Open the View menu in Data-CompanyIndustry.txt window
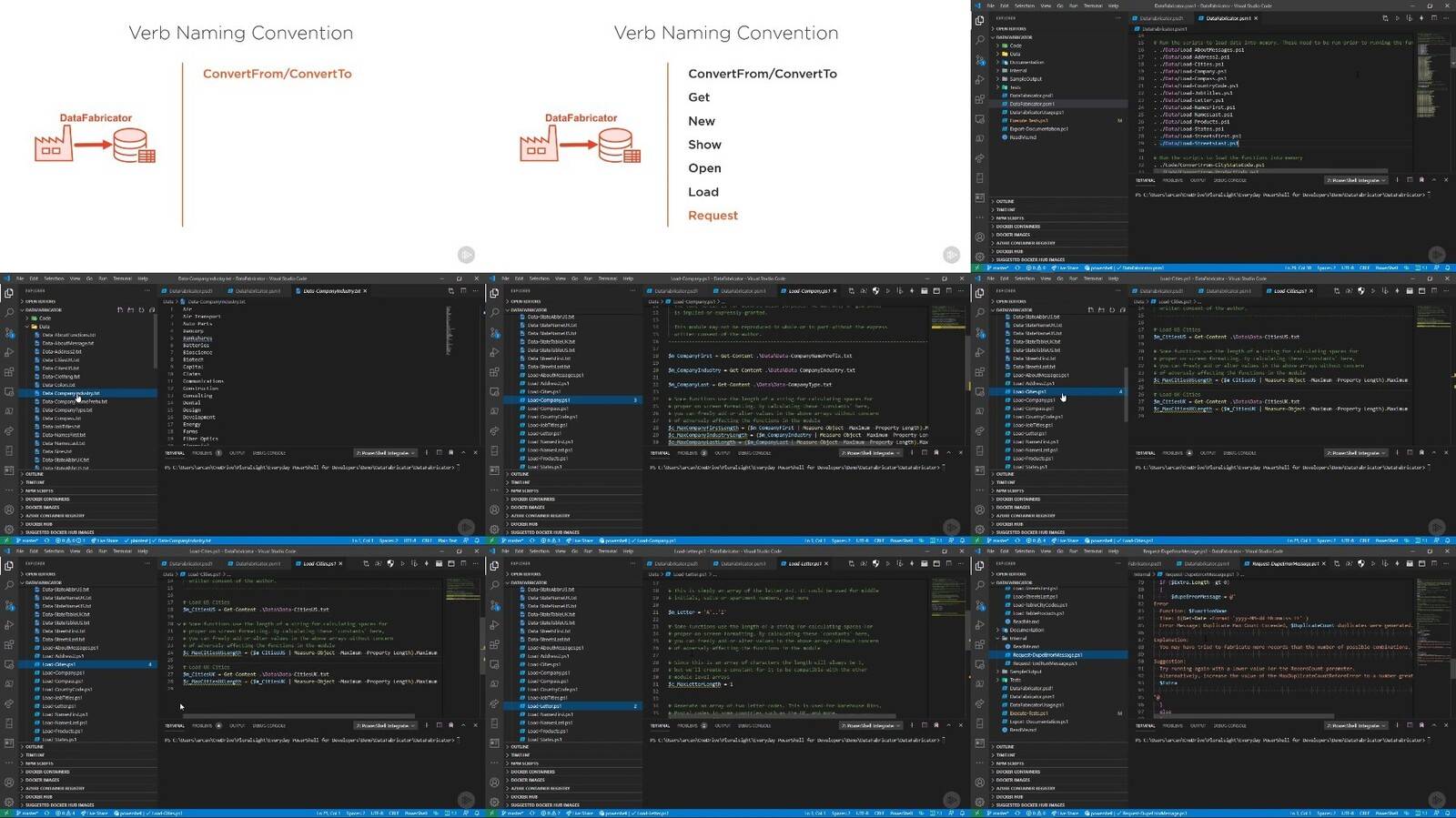 tap(75, 278)
